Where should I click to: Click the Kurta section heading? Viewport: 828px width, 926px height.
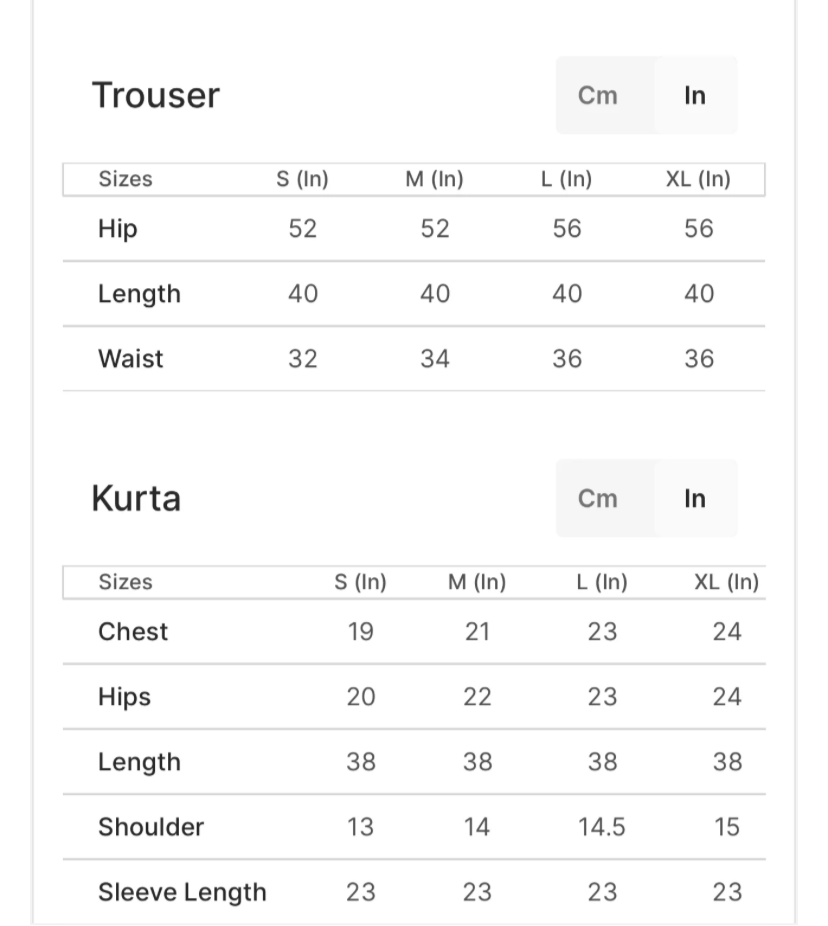coord(136,498)
